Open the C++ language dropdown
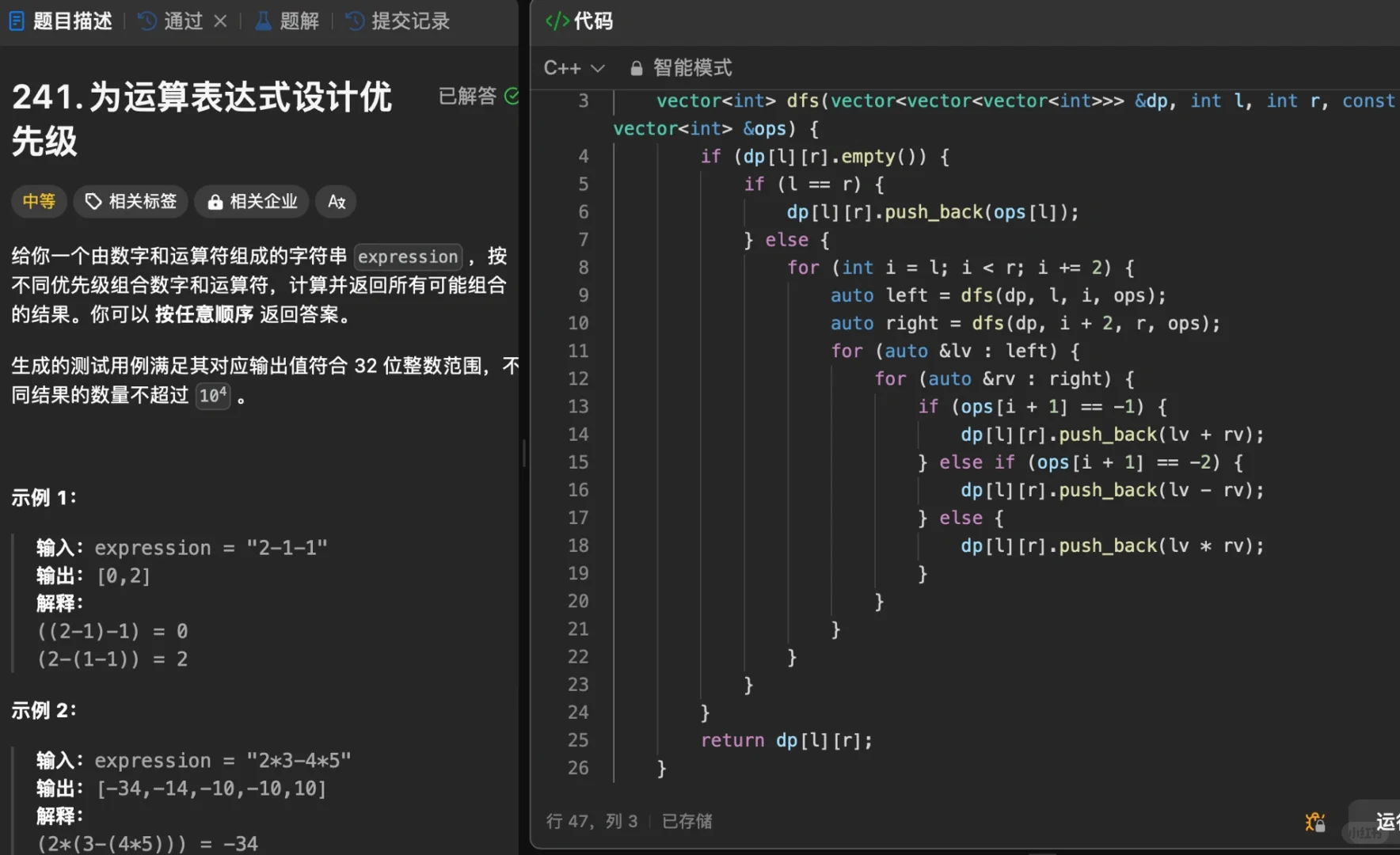Screen dimensions: 1400x855 [573, 68]
